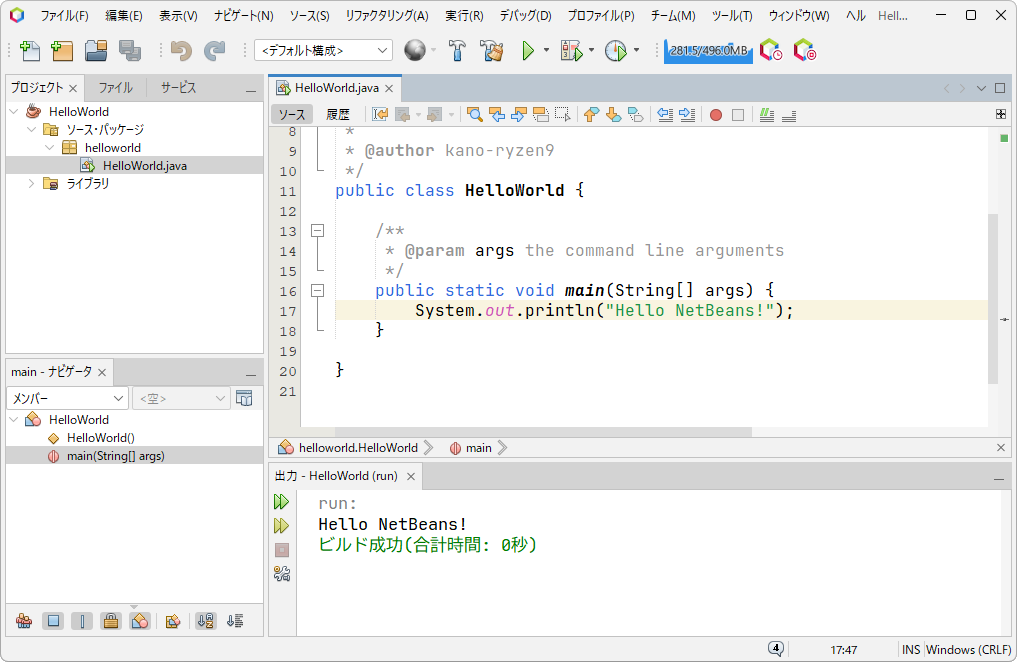This screenshot has height=662, width=1017.
Task: Collapse the ソース・パッケージ tree node
Action: [31, 130]
